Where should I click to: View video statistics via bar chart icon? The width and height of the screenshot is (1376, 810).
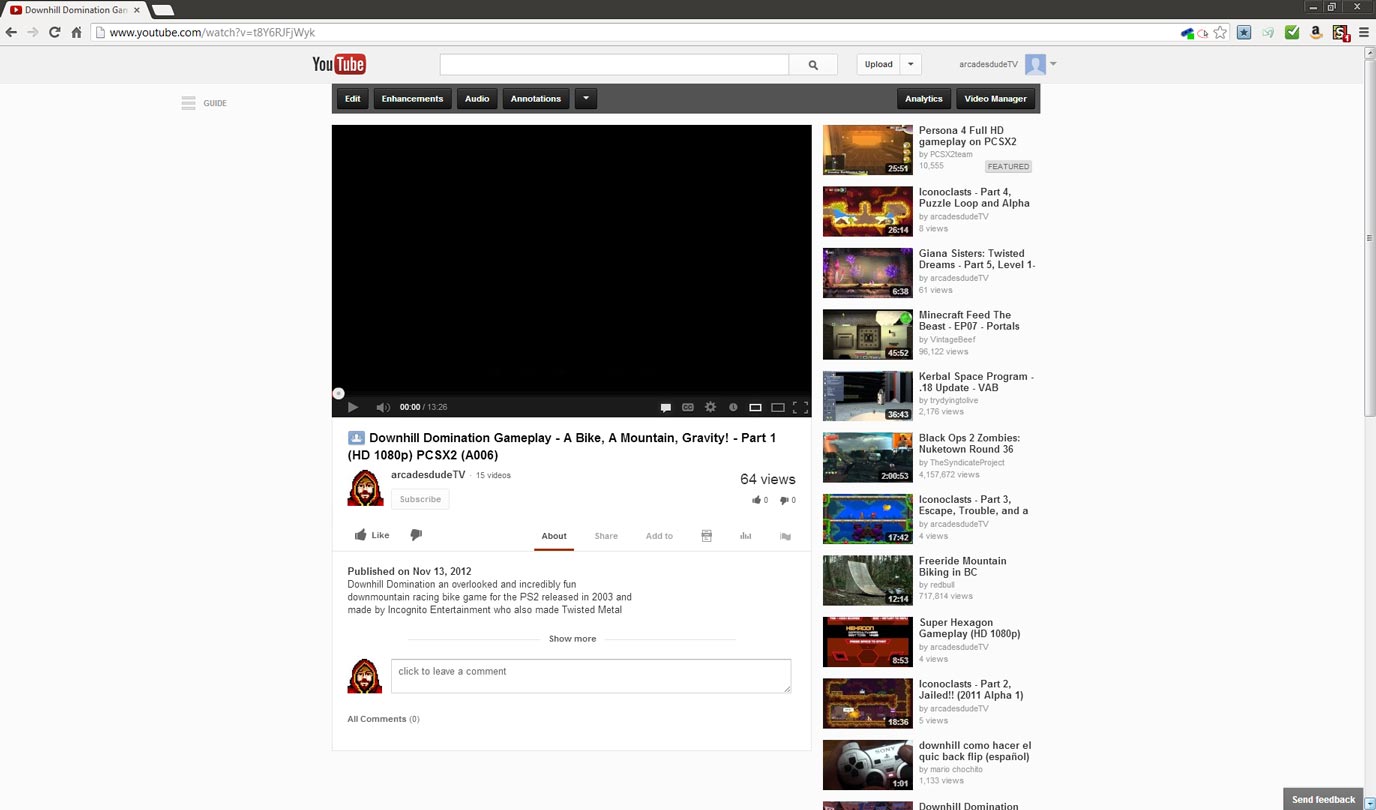click(745, 536)
